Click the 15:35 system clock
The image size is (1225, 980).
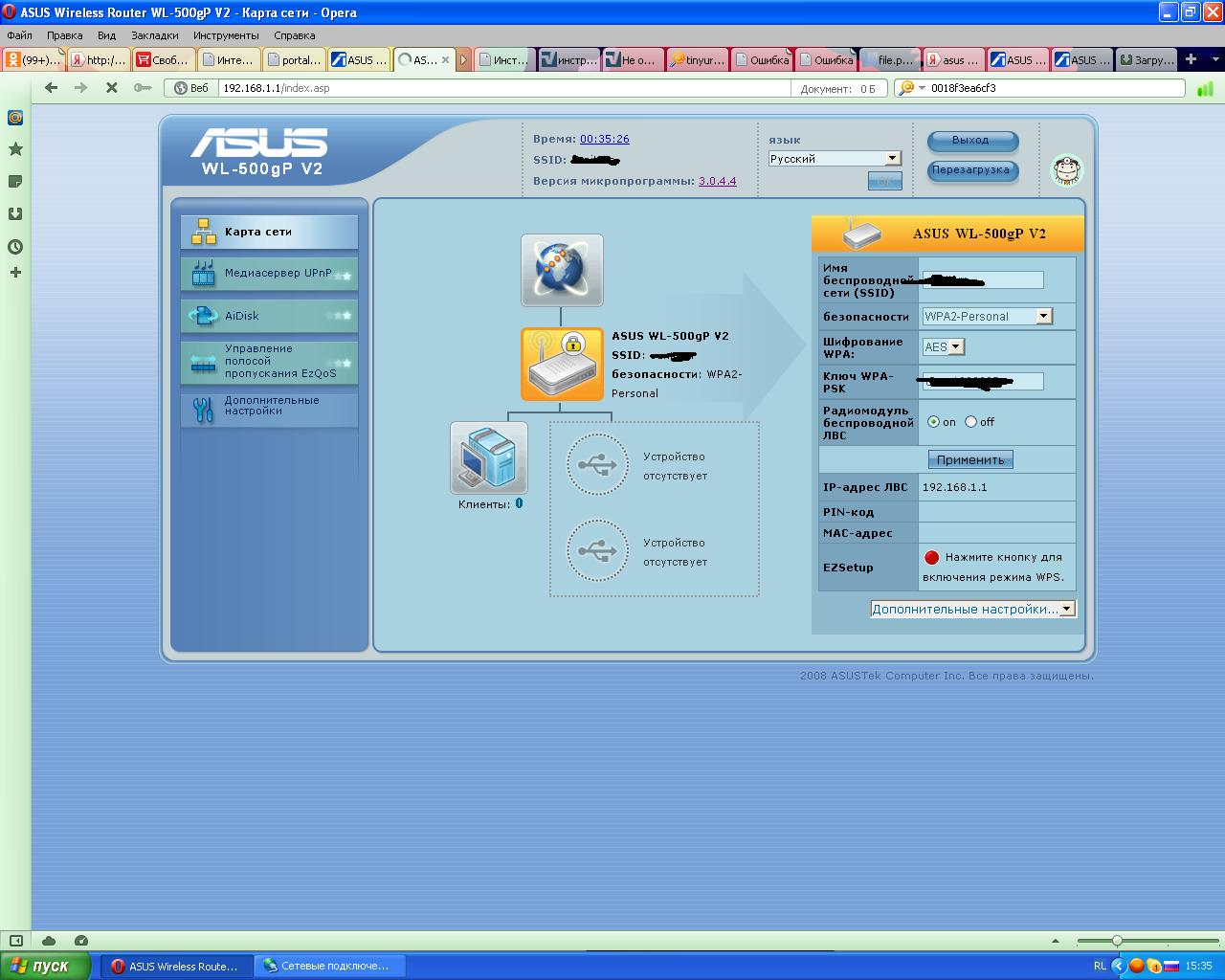[1198, 967]
